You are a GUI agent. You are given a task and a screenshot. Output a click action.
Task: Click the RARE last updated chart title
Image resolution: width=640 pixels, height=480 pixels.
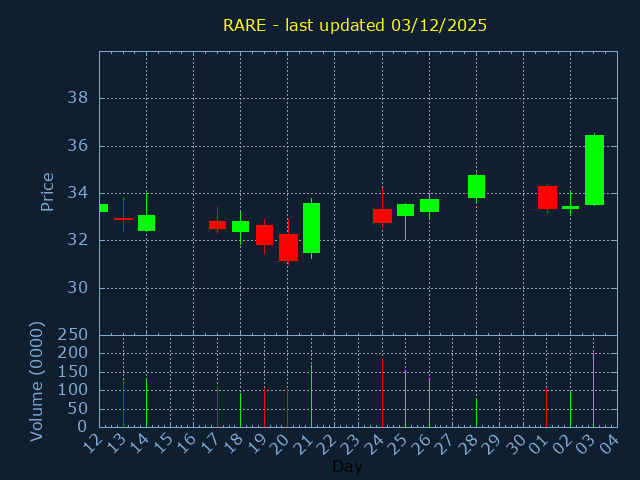pos(355,25)
